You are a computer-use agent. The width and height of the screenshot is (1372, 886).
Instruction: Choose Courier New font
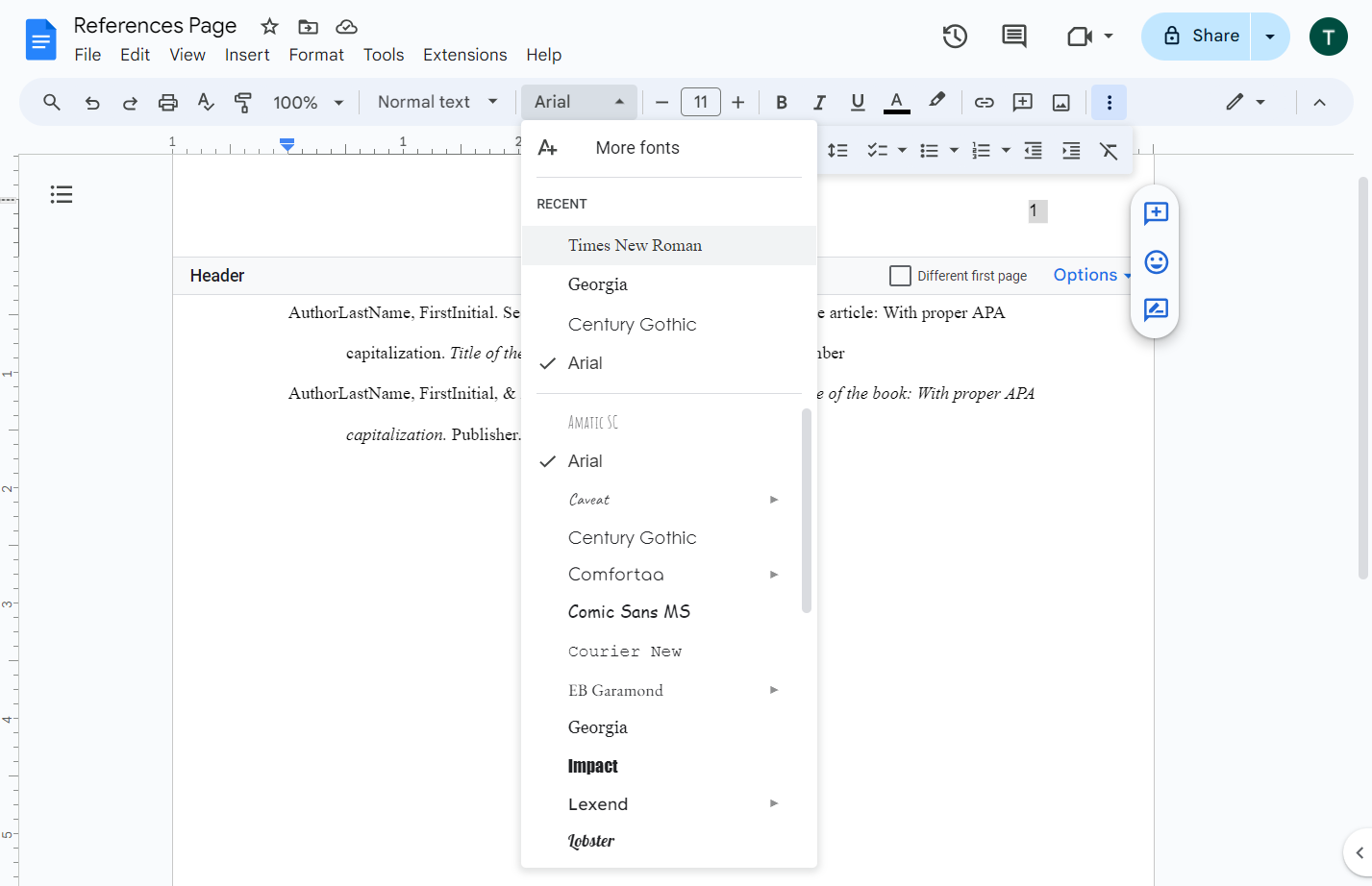pos(669,652)
